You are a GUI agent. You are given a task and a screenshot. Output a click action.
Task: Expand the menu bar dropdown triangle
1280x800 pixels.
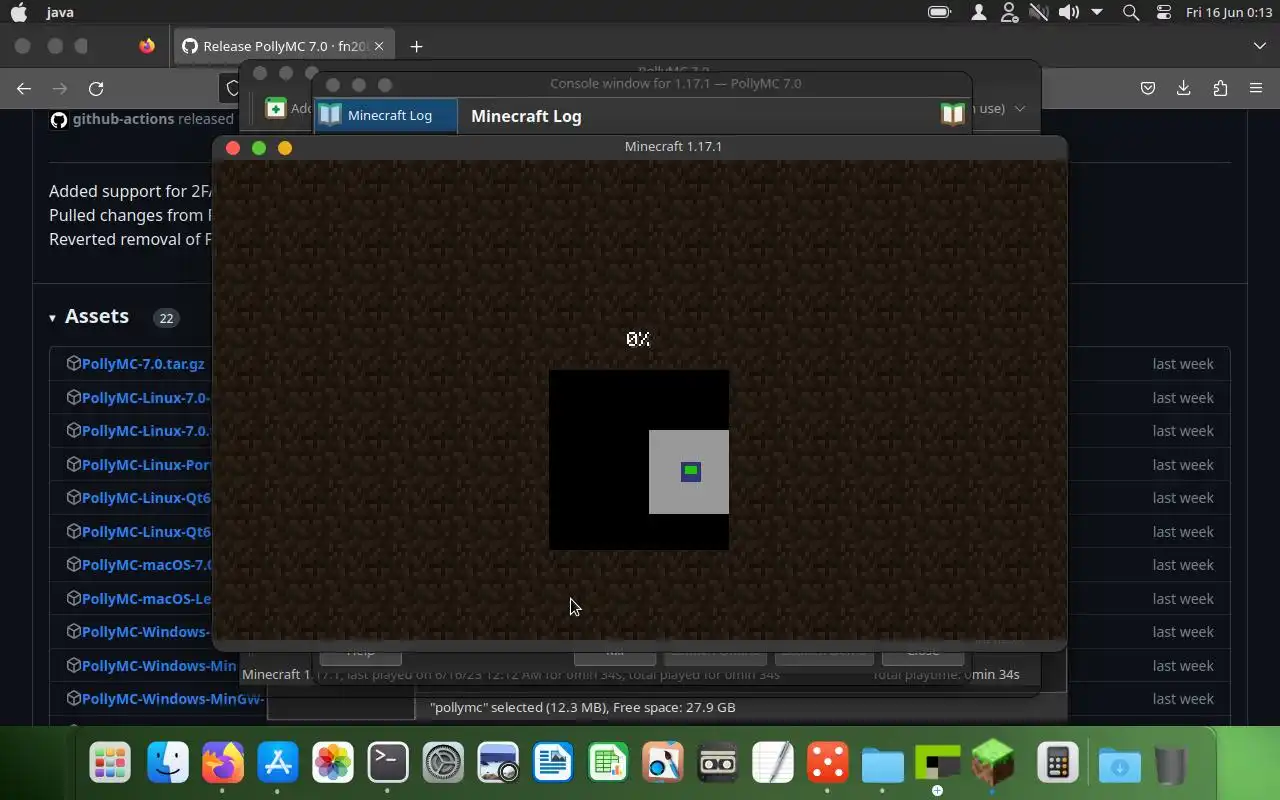[x=1097, y=12]
